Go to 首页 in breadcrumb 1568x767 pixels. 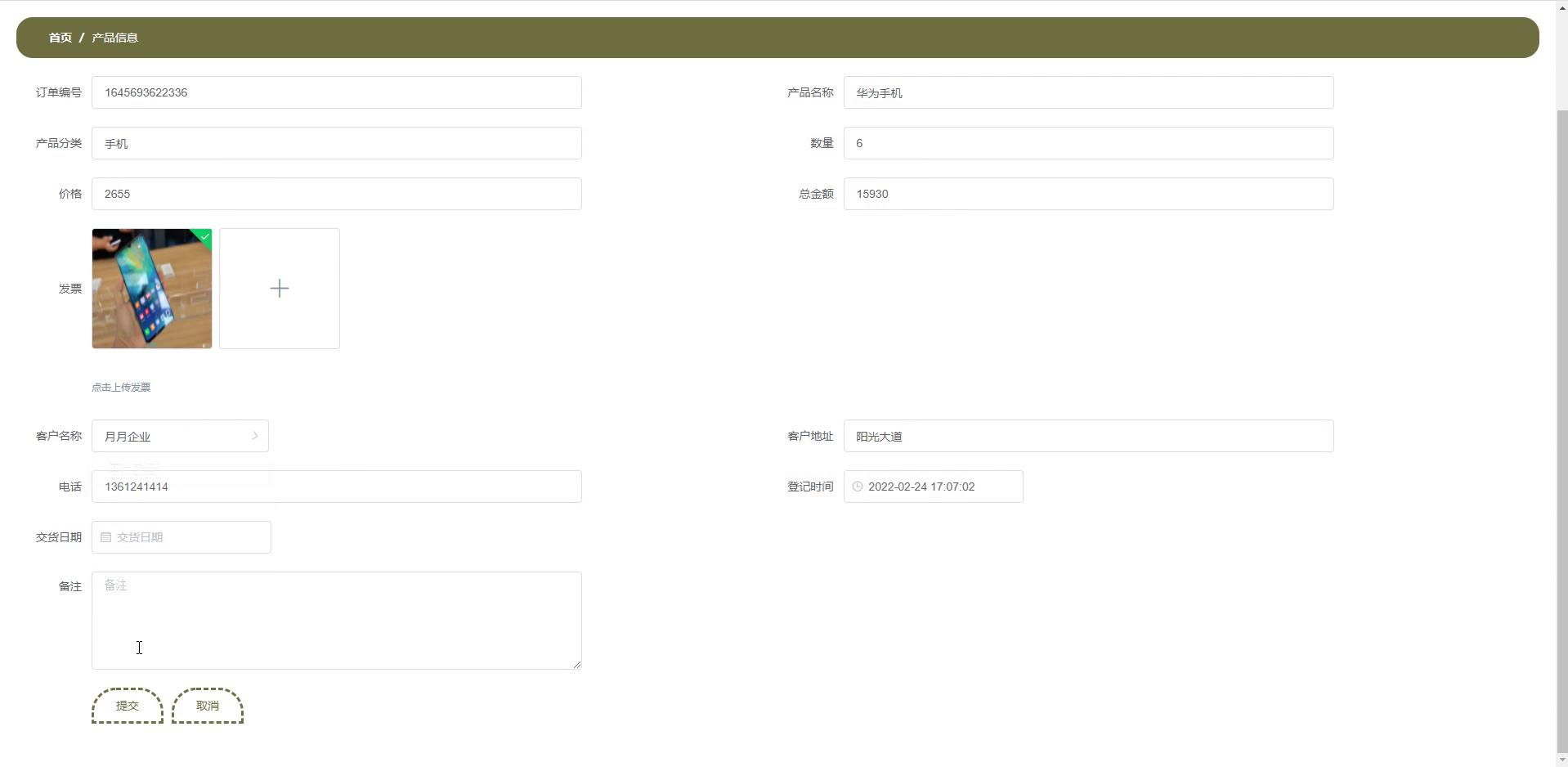(x=60, y=38)
